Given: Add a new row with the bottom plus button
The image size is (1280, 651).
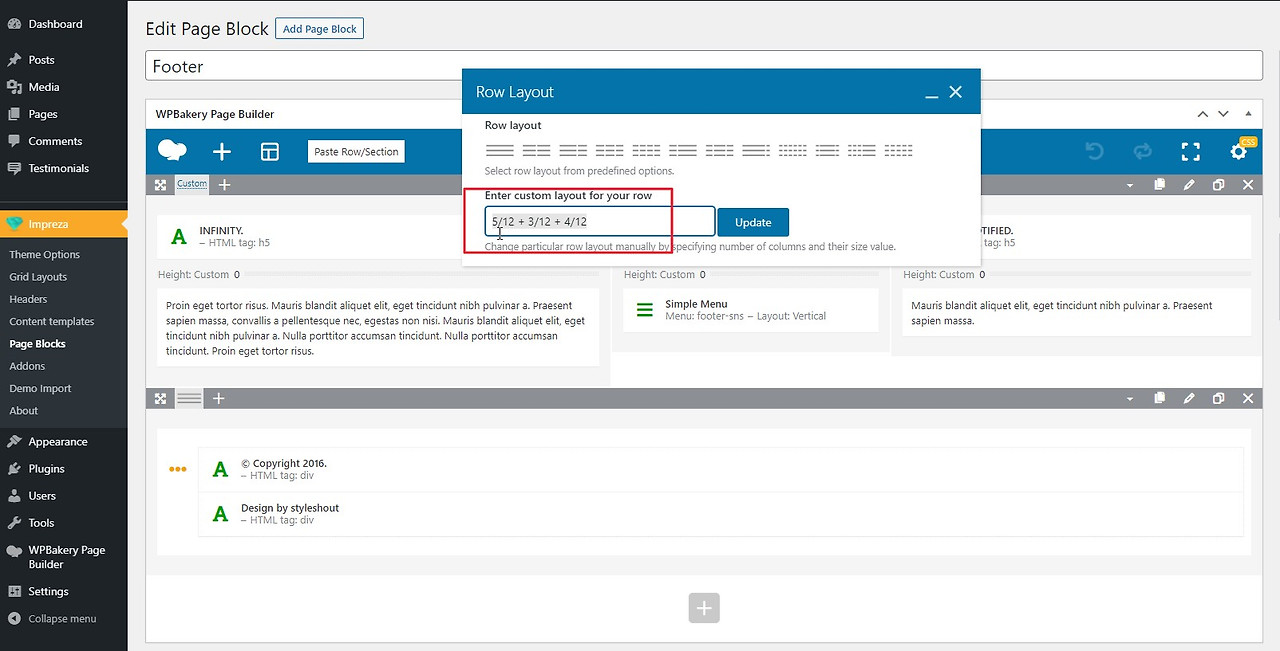Looking at the screenshot, I should click(x=704, y=608).
